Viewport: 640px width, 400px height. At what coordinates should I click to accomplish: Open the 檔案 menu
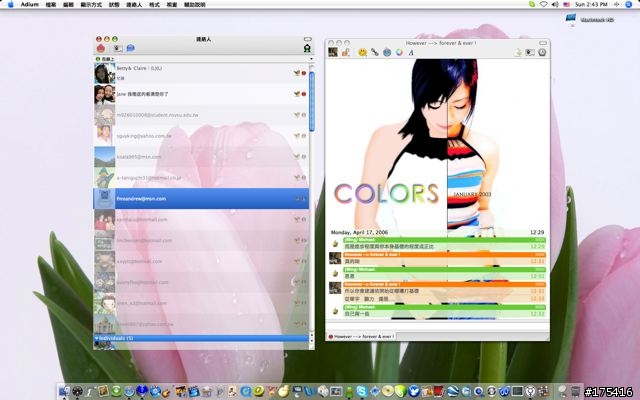51,4
